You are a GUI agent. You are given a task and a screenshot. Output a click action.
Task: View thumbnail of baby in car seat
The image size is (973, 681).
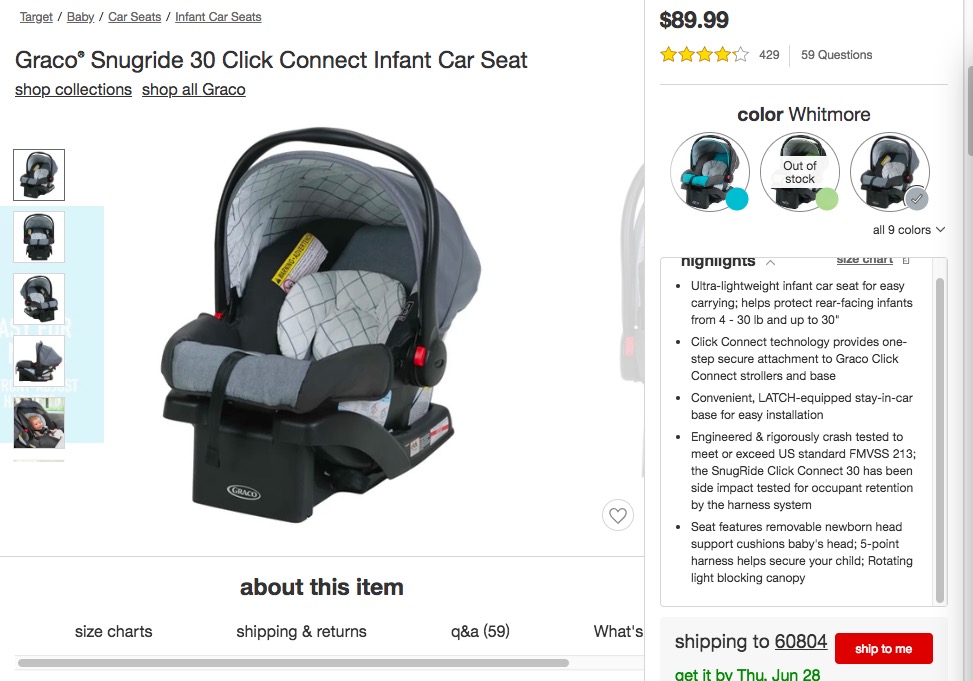click(x=39, y=422)
